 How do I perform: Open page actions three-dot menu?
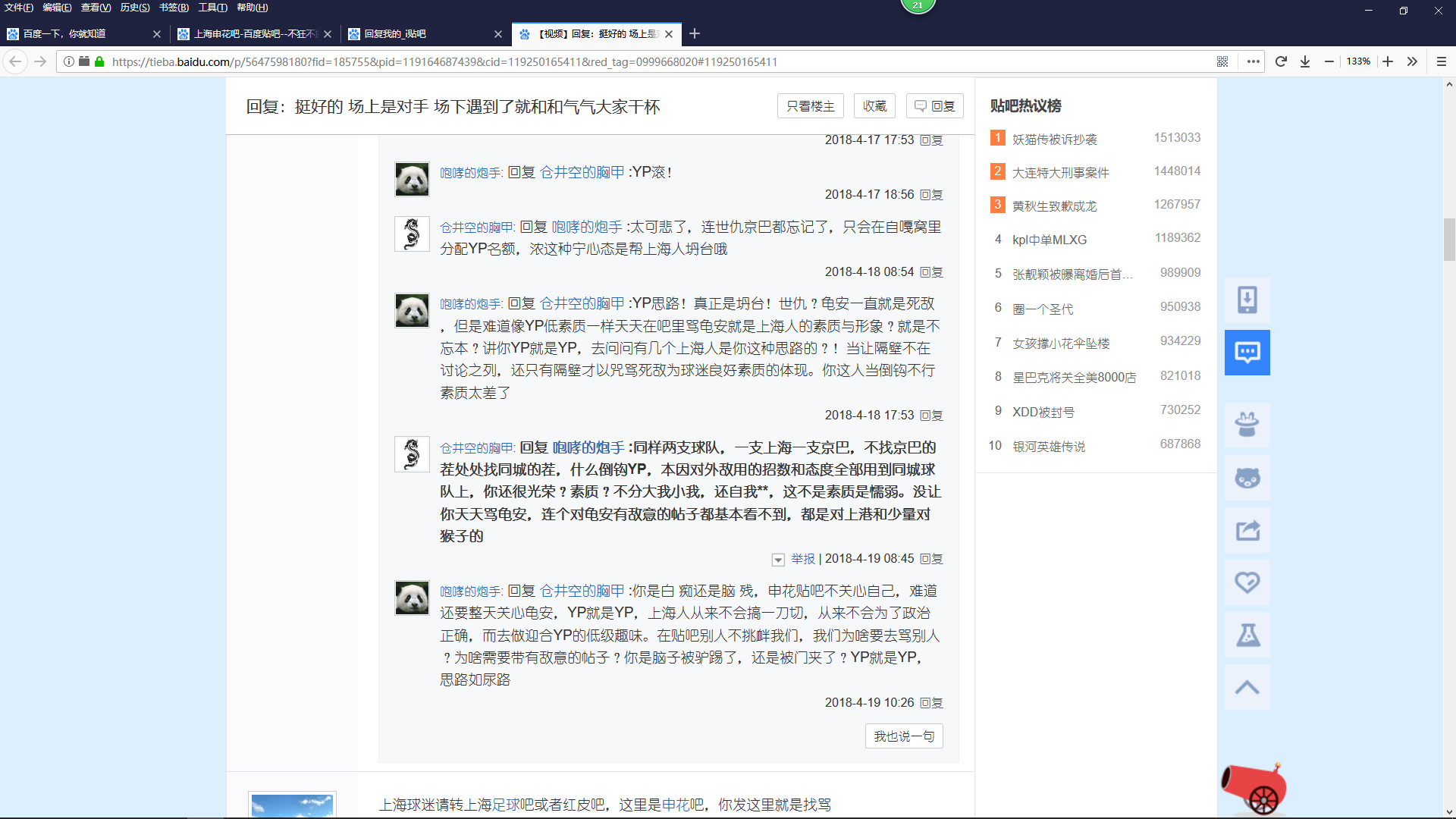(1253, 61)
